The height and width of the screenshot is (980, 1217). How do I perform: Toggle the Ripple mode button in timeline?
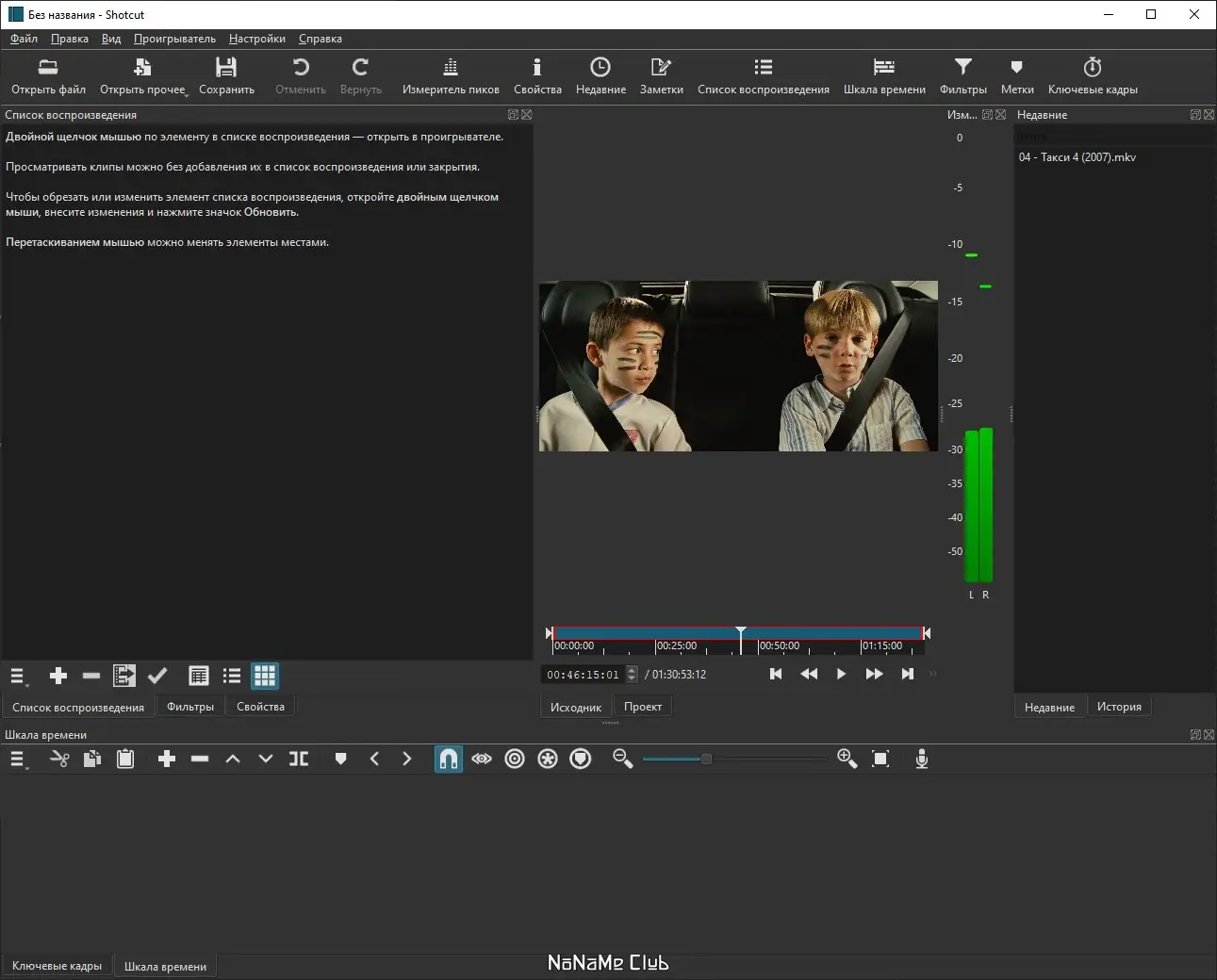pos(515,759)
